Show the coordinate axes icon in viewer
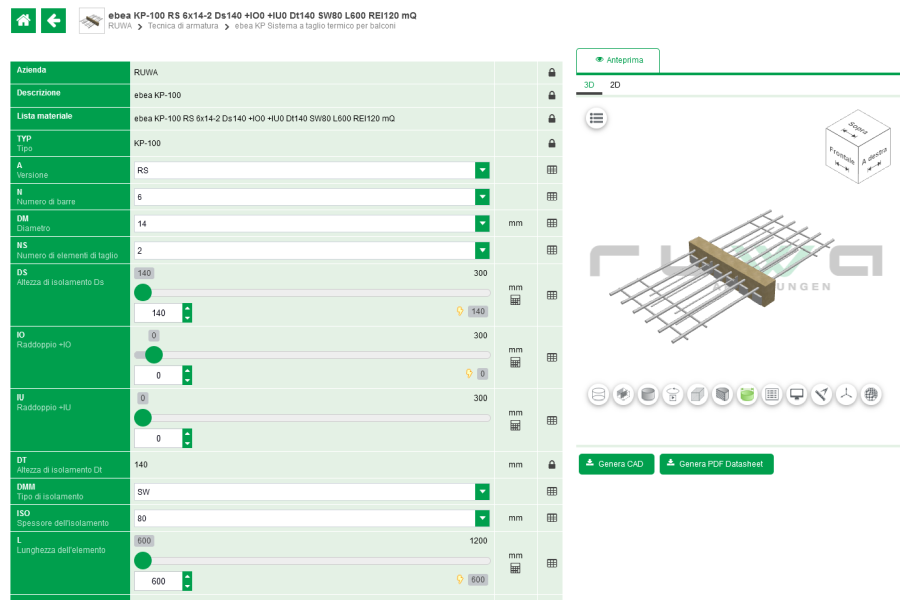900x600 pixels. point(846,395)
